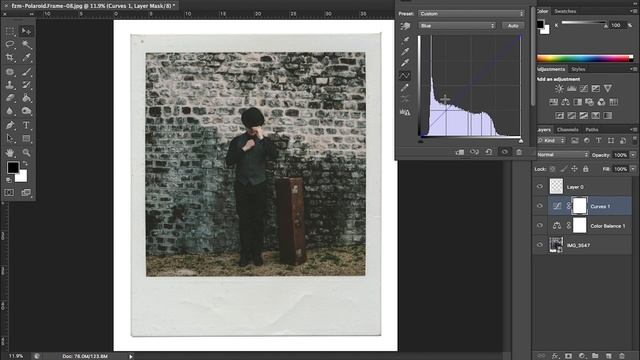Select the Type tool

[x=26, y=125]
